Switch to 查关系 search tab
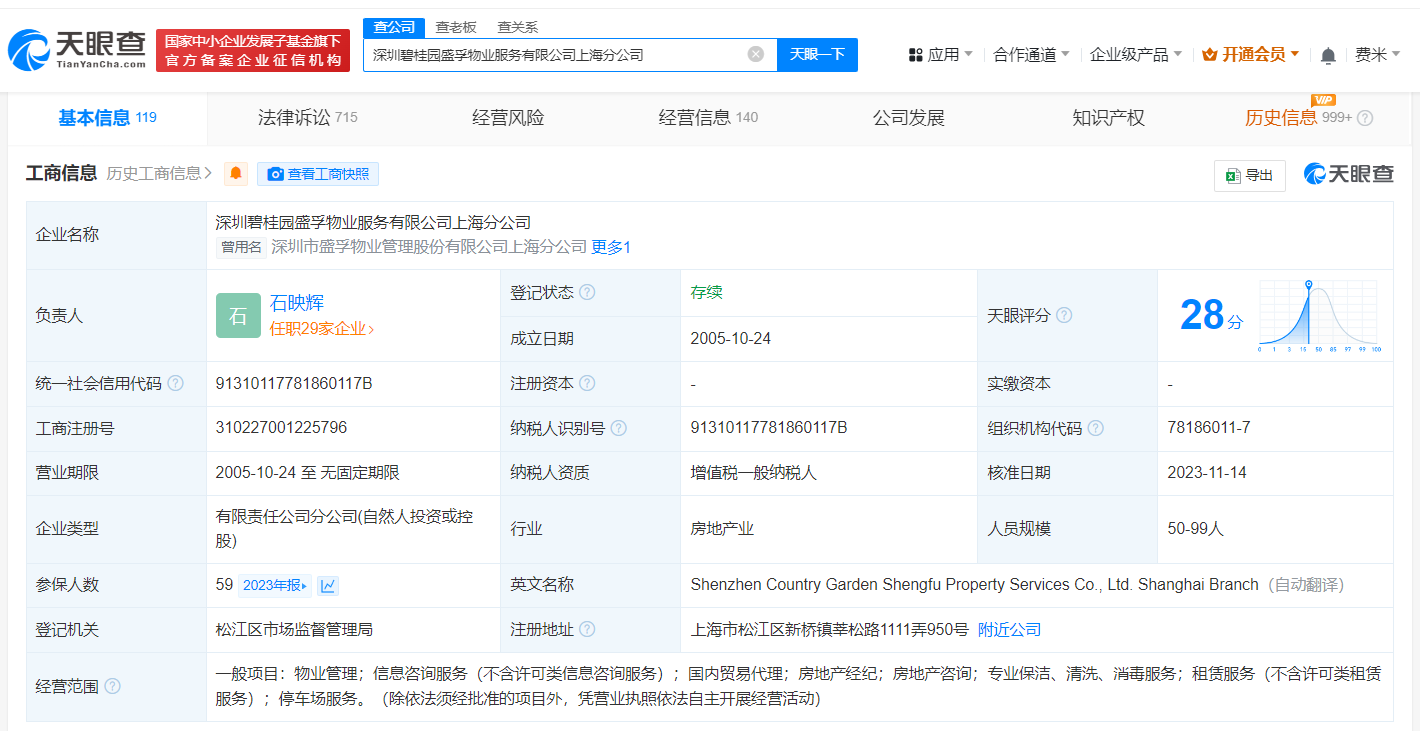The height and width of the screenshot is (731, 1420). coord(518,27)
